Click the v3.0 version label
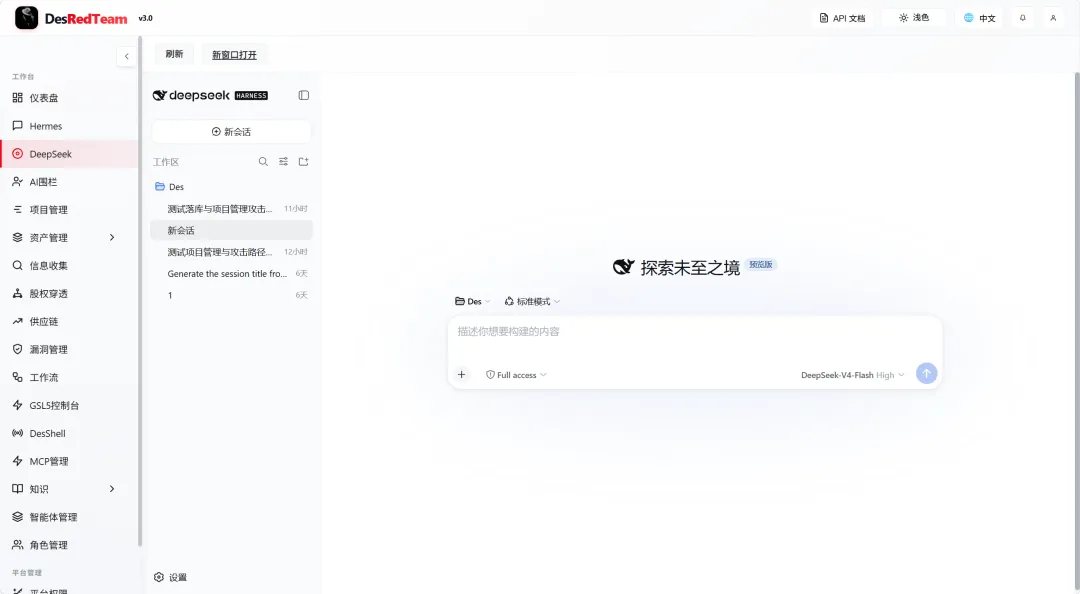 coord(145,19)
